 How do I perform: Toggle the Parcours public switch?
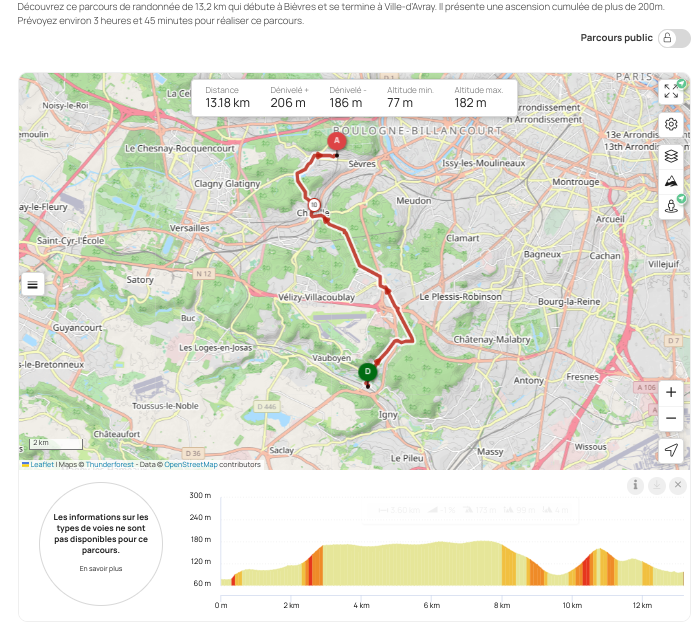[674, 38]
